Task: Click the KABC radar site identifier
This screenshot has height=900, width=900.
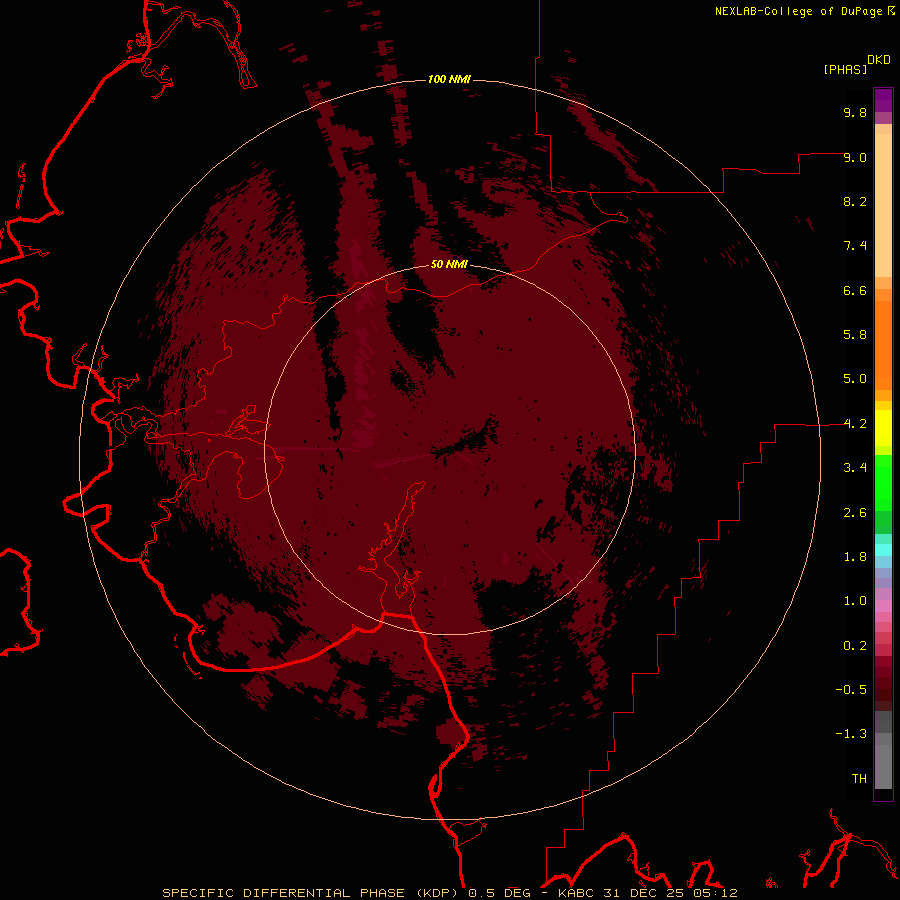Action: [x=577, y=893]
